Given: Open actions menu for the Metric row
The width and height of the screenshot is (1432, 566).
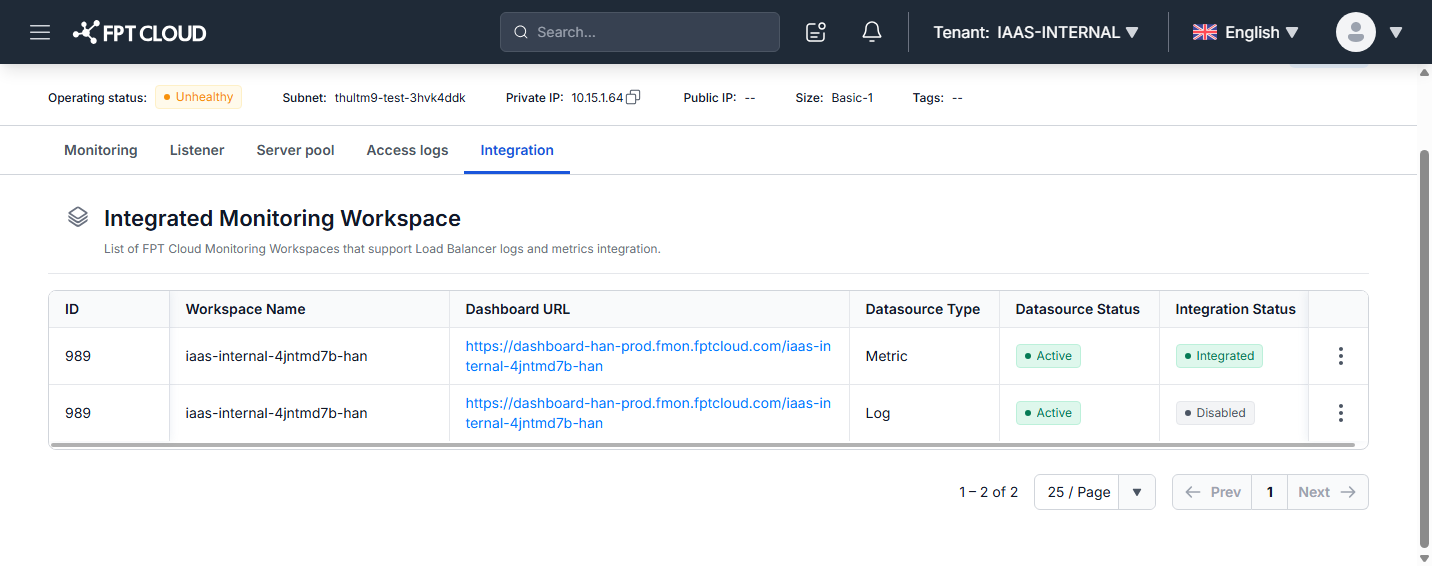Looking at the screenshot, I should [x=1340, y=356].
